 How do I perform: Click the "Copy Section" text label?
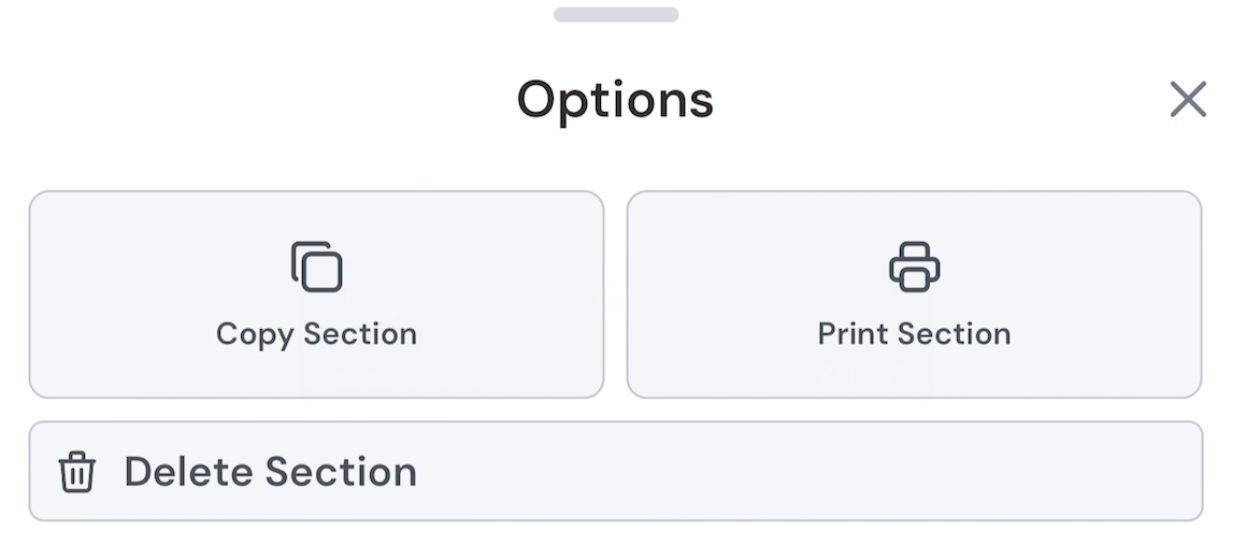pyautogui.click(x=317, y=334)
